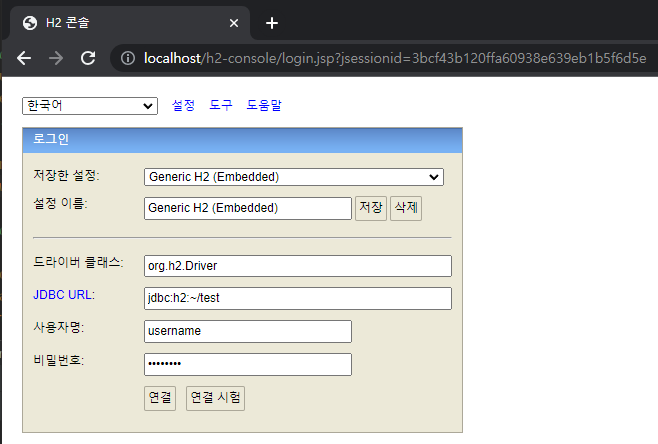658x444 pixels.
Task: Click the 저장한 설정: label
Action: click(66, 175)
